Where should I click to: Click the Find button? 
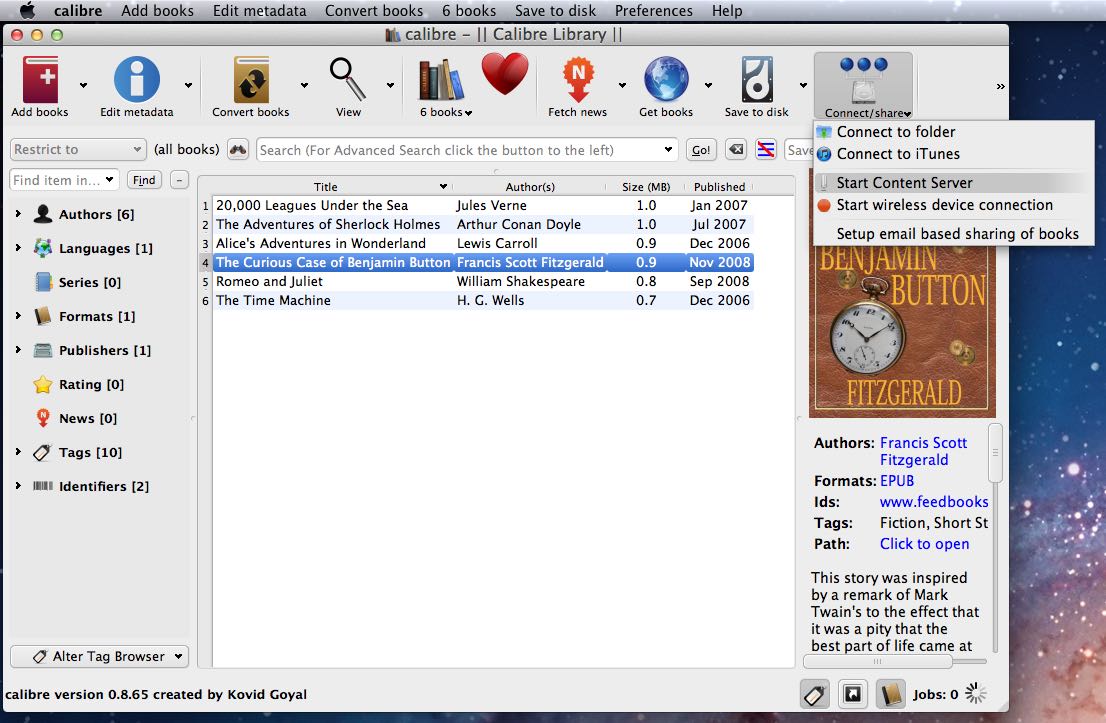tap(144, 180)
